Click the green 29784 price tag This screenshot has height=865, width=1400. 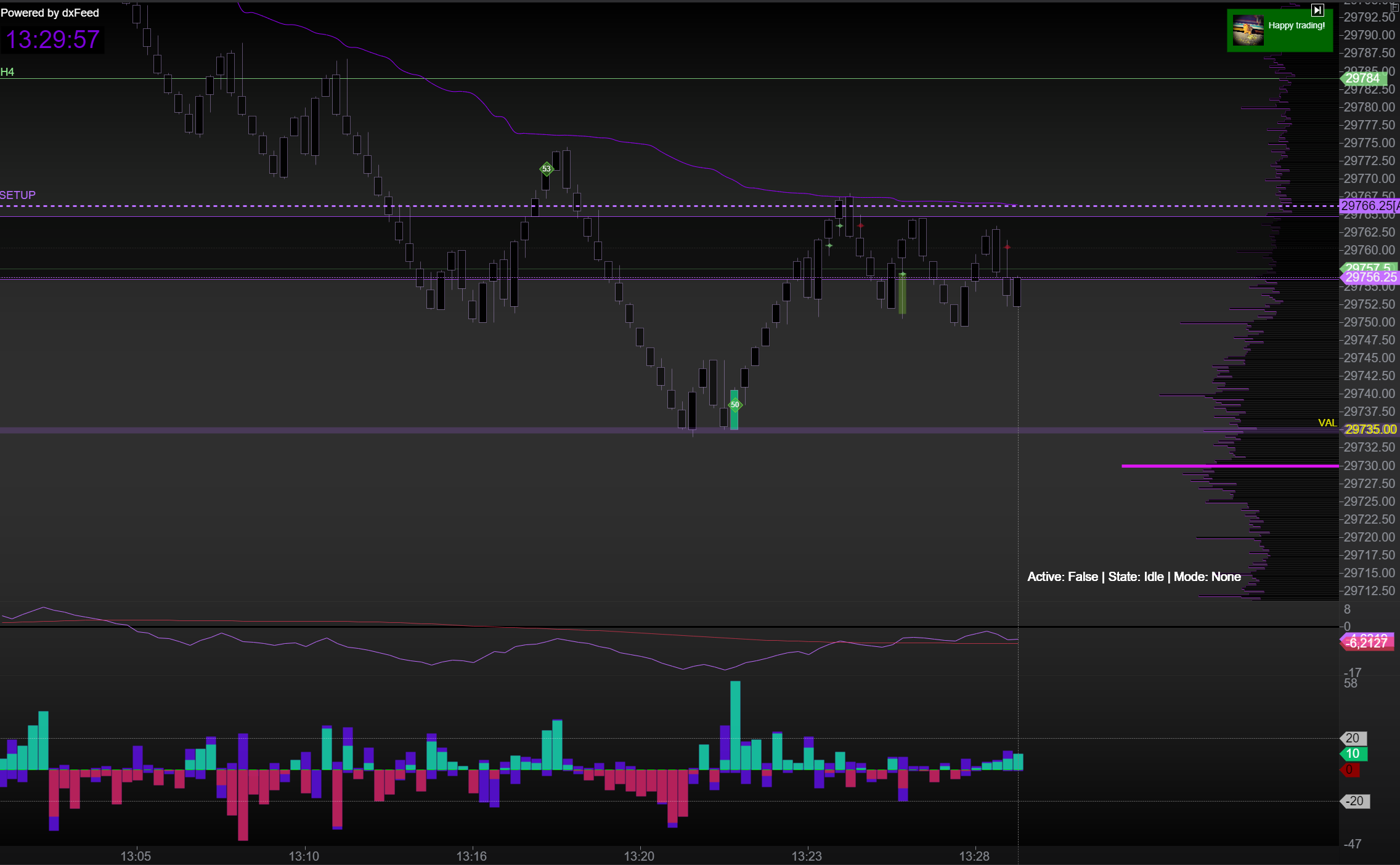[x=1363, y=78]
